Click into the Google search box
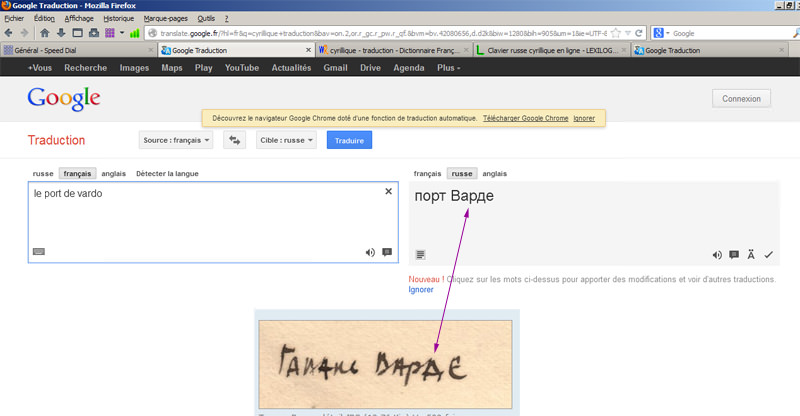This screenshot has height=416, width=800. point(730,33)
